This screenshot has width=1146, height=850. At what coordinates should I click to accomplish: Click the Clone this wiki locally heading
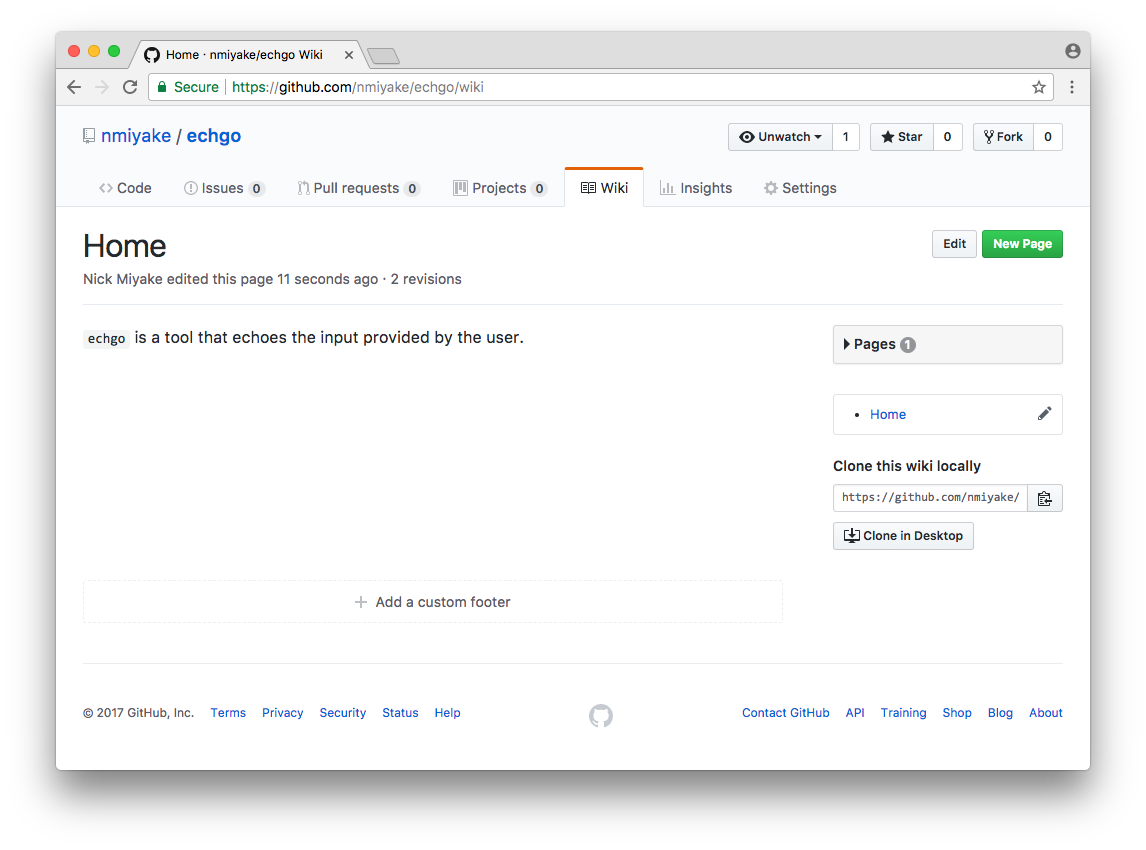(907, 466)
